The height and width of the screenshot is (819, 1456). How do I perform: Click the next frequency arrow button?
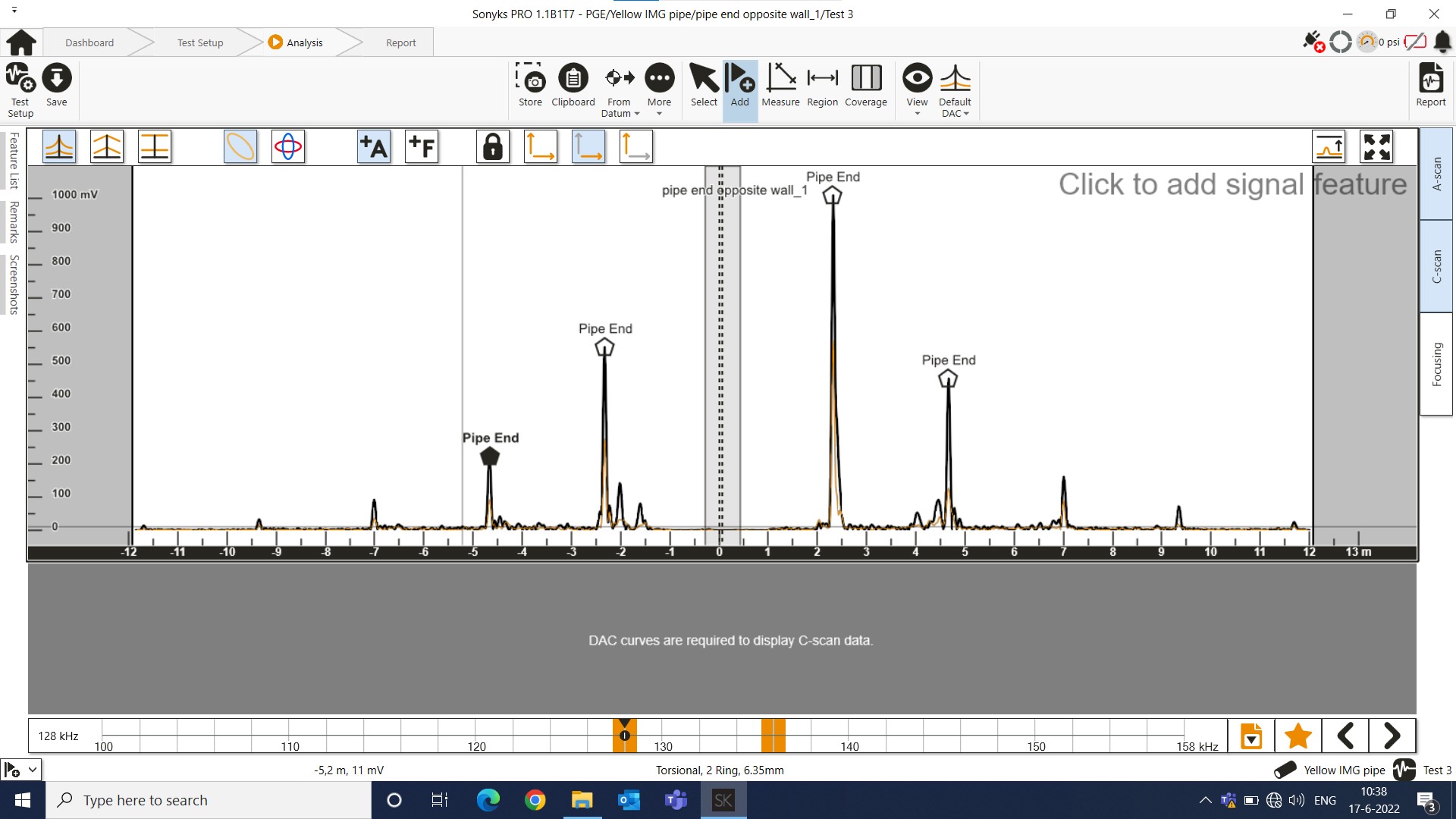pyautogui.click(x=1392, y=736)
